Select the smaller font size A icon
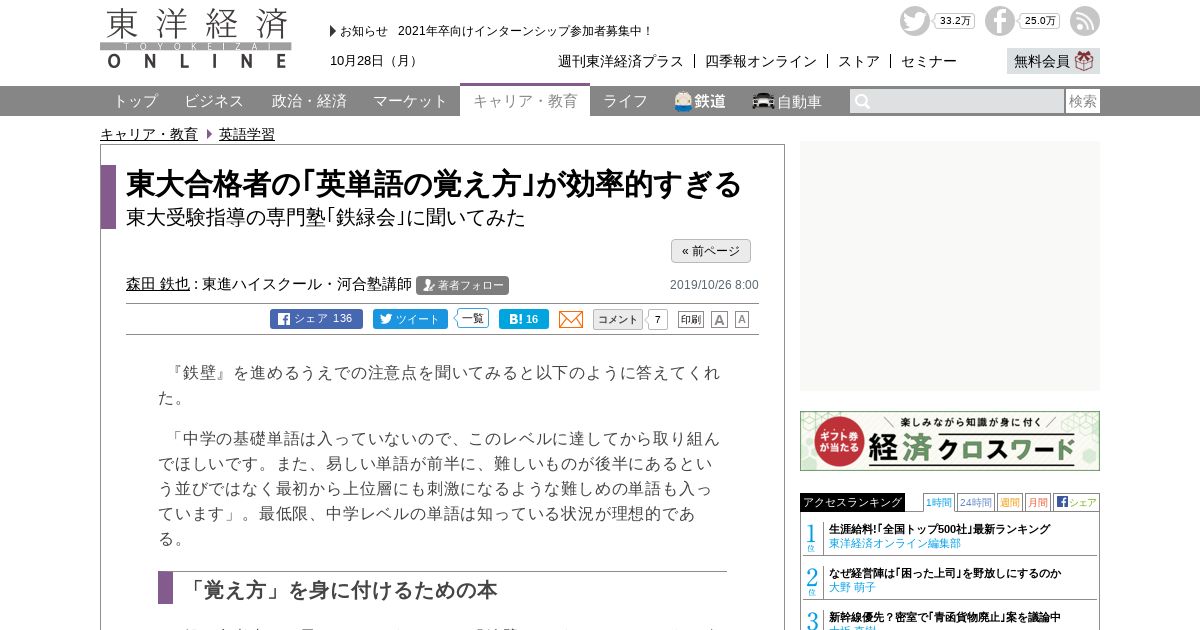The height and width of the screenshot is (630, 1200). [x=742, y=319]
